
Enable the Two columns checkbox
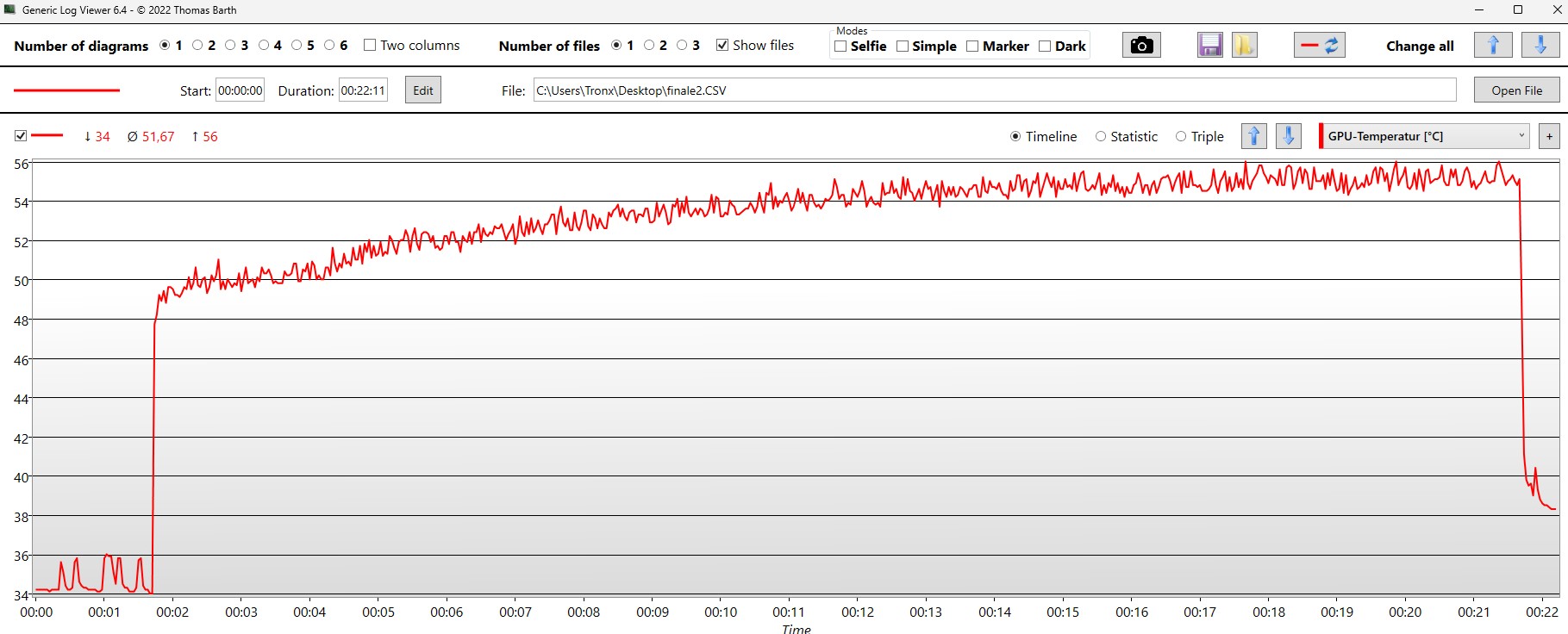(x=370, y=46)
